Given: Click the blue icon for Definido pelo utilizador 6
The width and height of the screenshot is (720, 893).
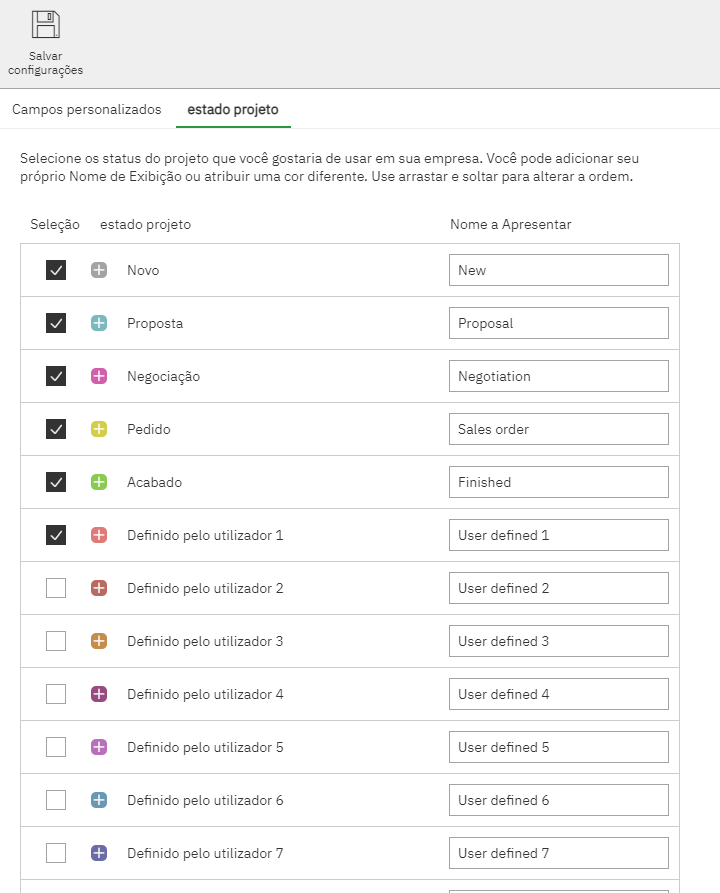Looking at the screenshot, I should point(99,800).
